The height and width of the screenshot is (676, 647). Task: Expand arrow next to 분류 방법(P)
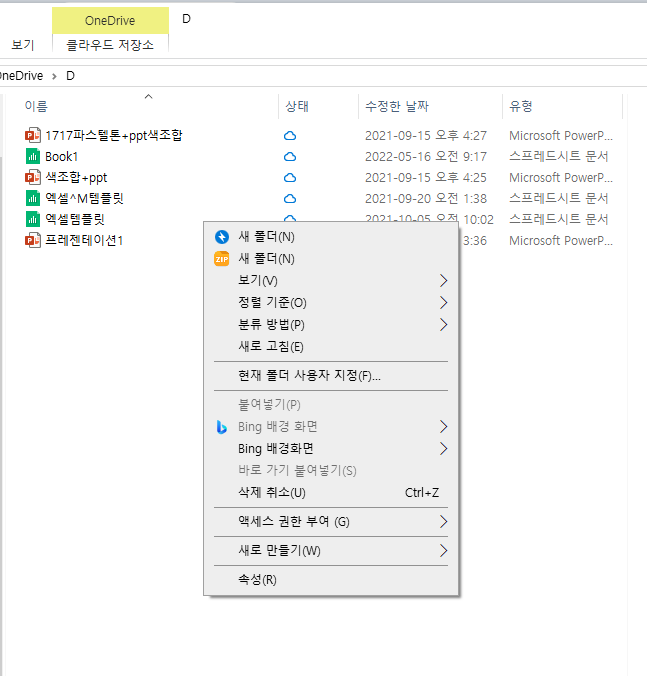(444, 325)
